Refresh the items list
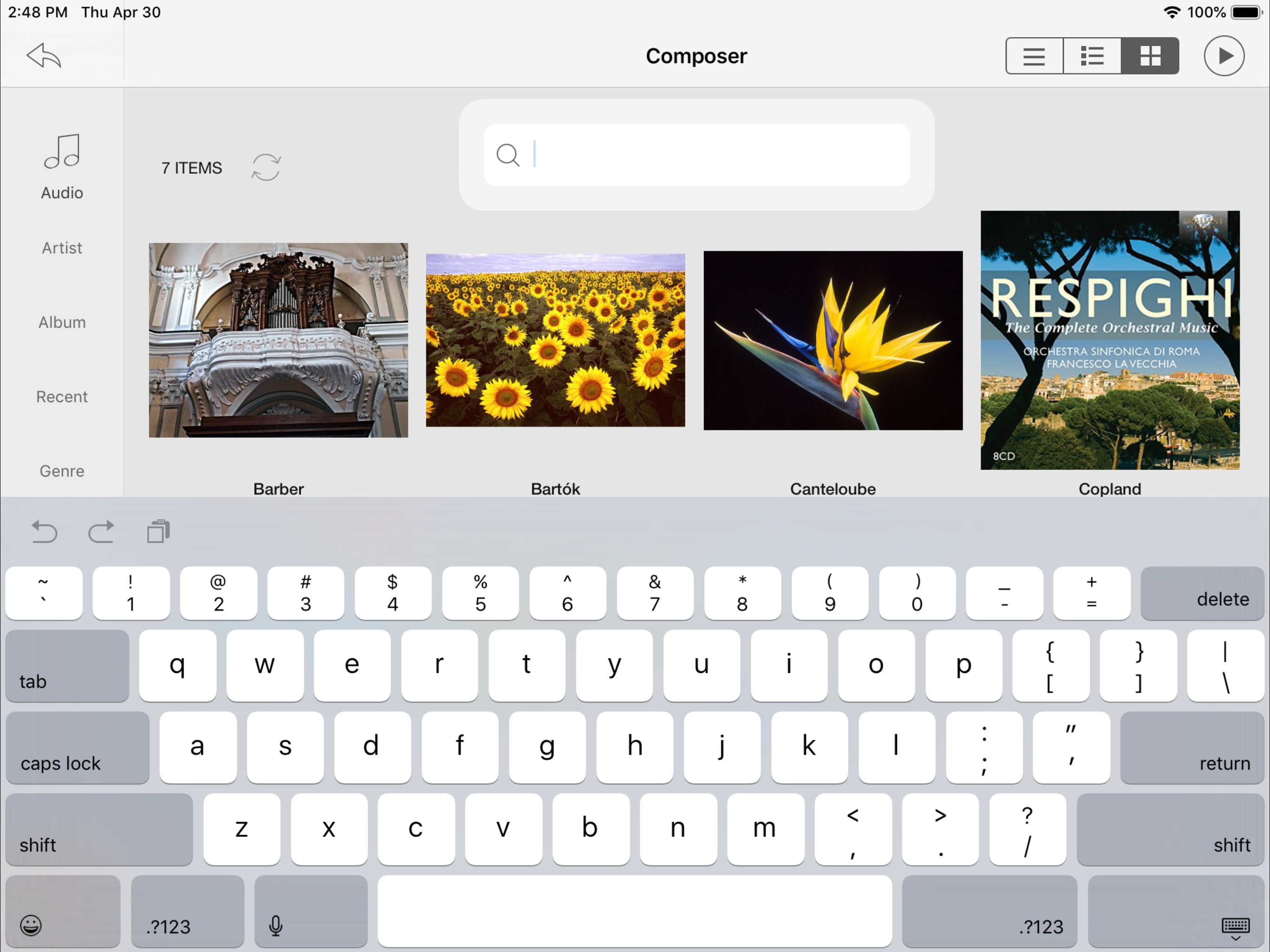The image size is (1270, 952). [266, 167]
